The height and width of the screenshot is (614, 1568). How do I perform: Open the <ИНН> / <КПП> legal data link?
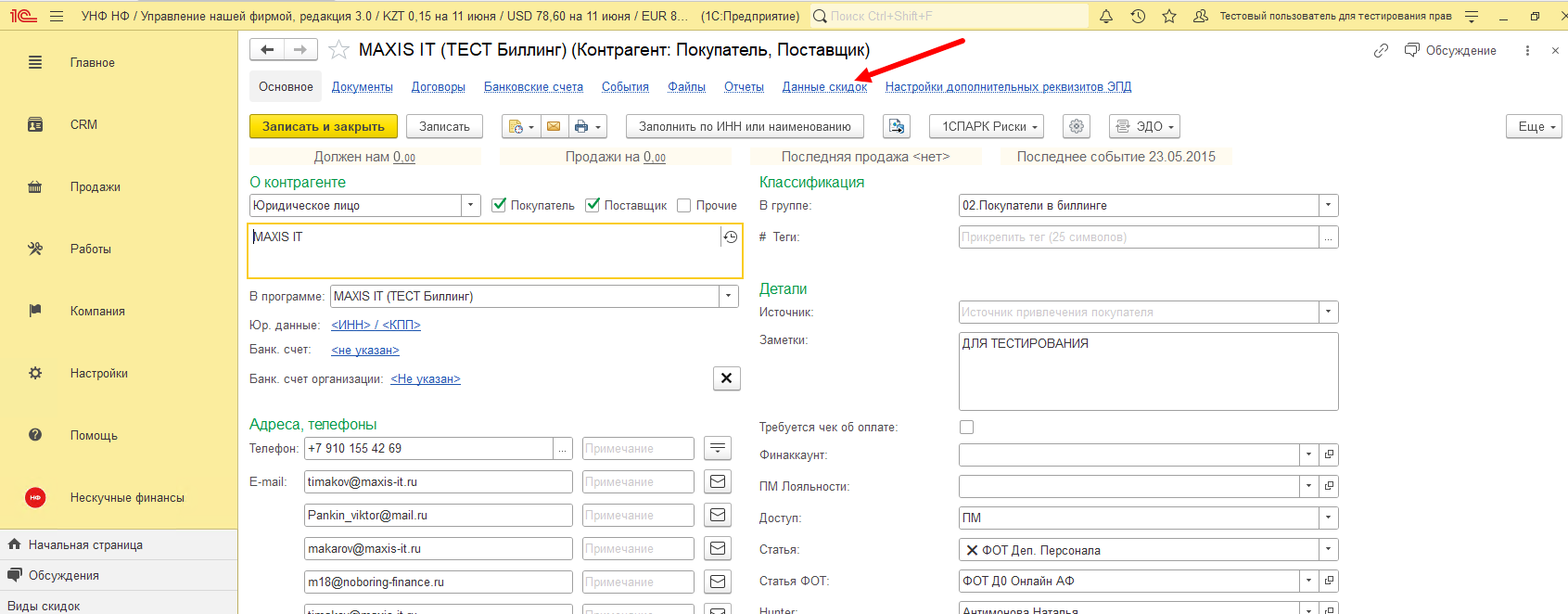point(376,325)
